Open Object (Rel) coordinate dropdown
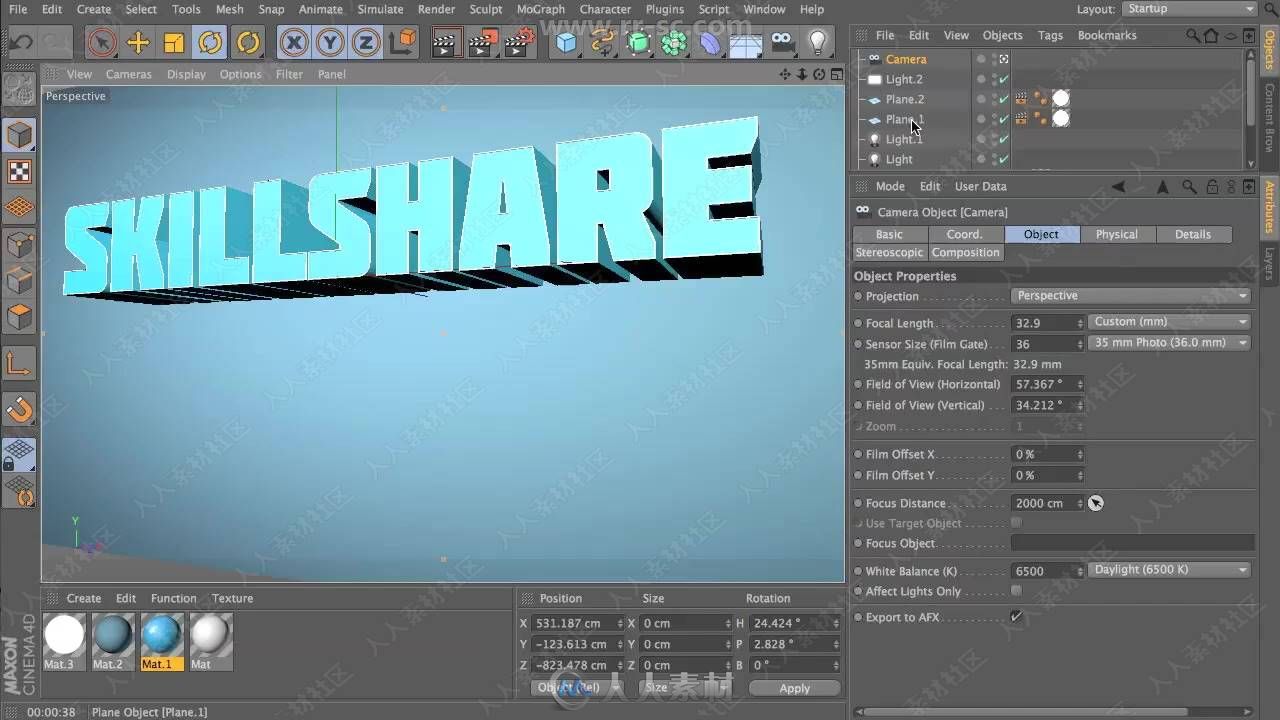Viewport: 1280px width, 720px height. coord(576,688)
